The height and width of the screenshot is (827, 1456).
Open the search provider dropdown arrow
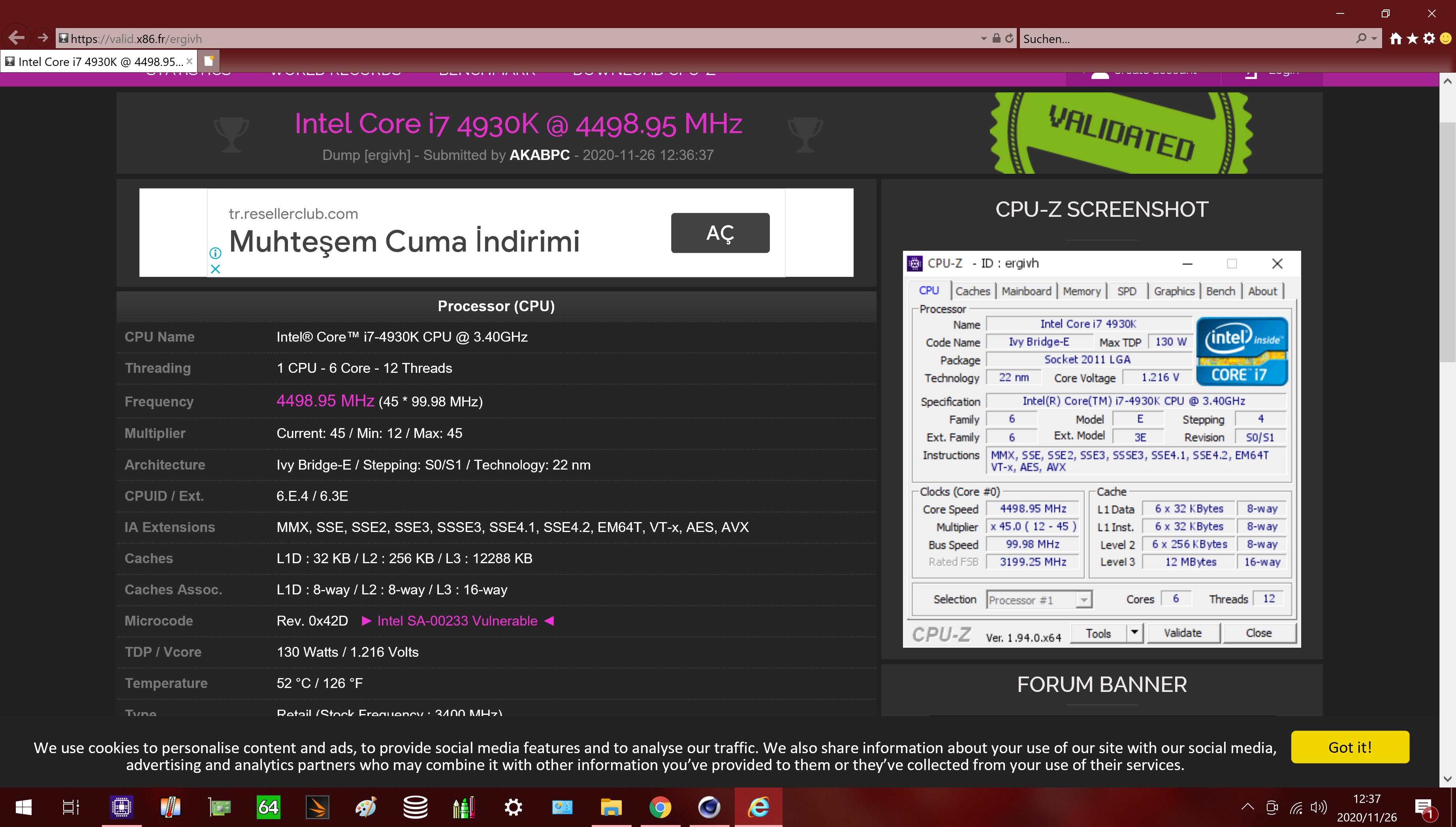1375,39
